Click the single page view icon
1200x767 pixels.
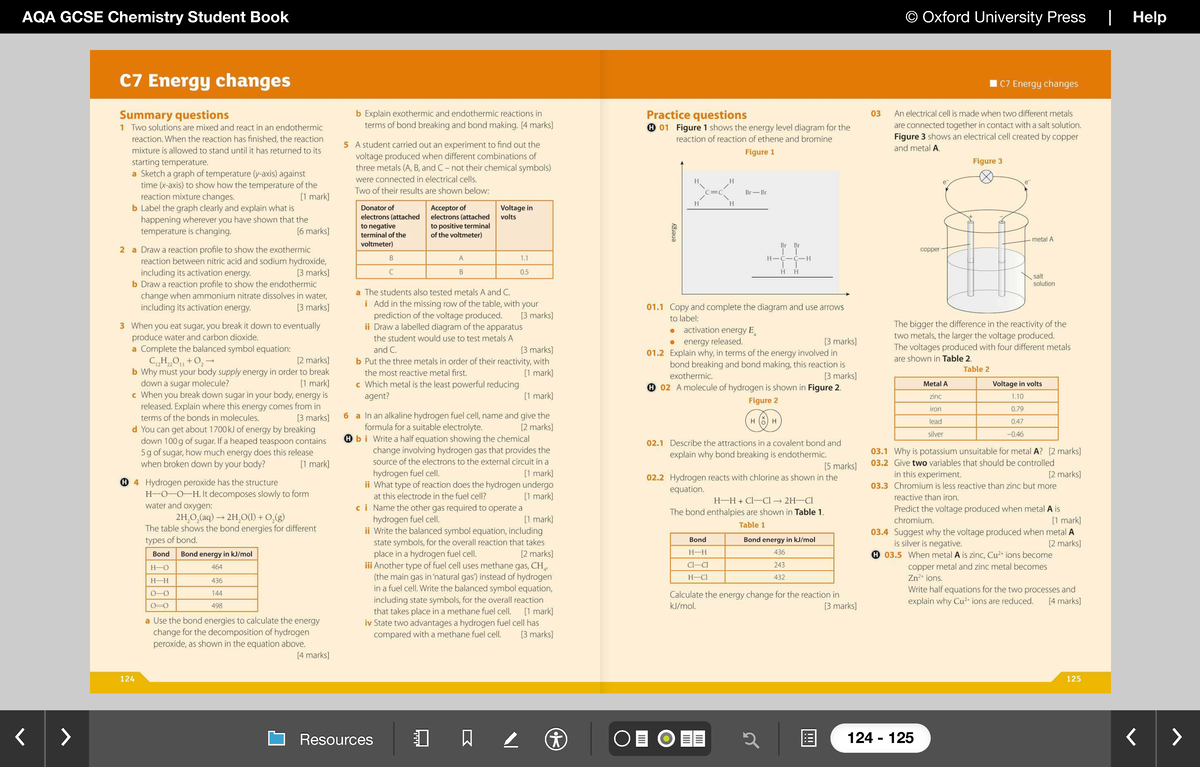click(641, 739)
